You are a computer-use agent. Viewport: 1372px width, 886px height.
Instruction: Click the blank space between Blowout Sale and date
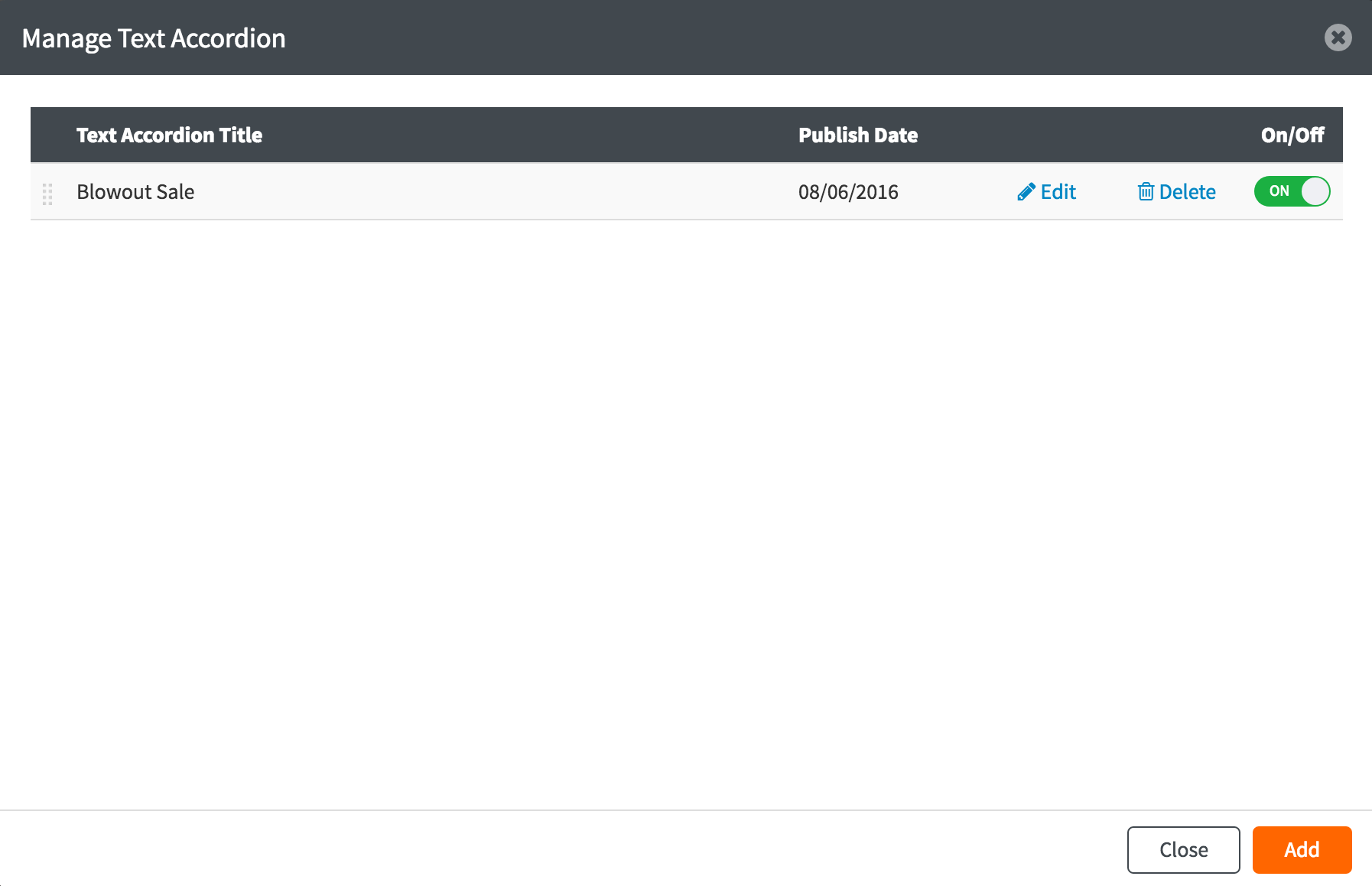click(x=497, y=192)
